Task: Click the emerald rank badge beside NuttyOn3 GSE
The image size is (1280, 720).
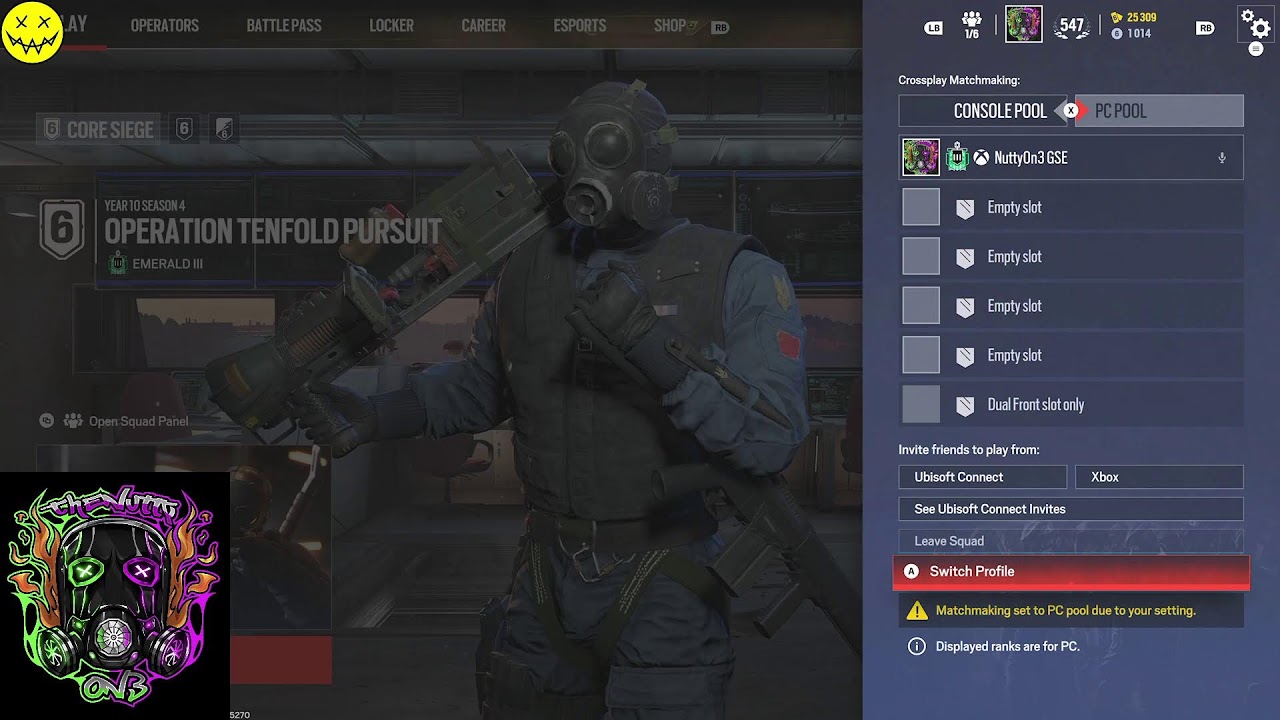Action: [x=957, y=158]
